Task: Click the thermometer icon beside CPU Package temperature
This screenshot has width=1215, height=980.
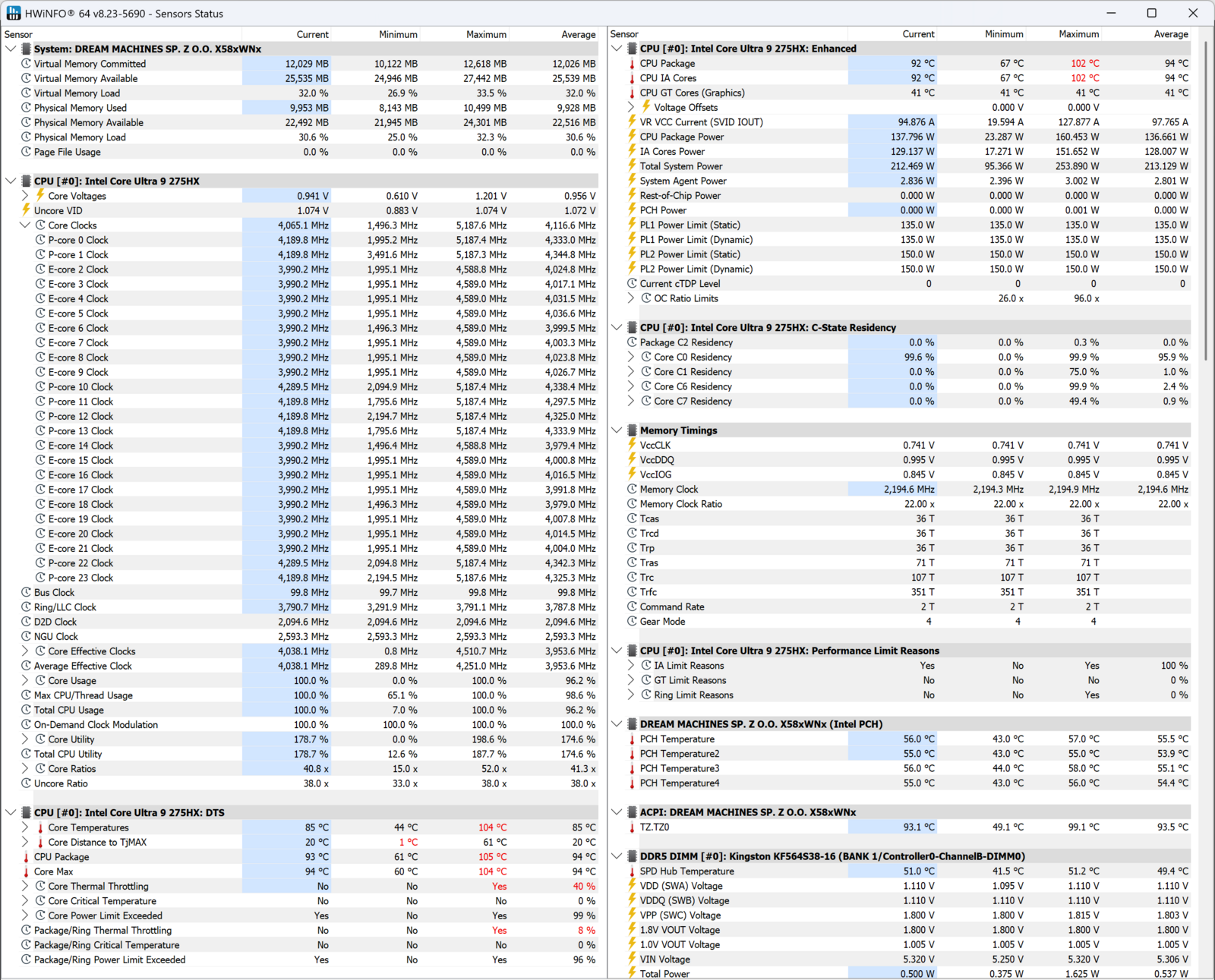Action: point(633,63)
